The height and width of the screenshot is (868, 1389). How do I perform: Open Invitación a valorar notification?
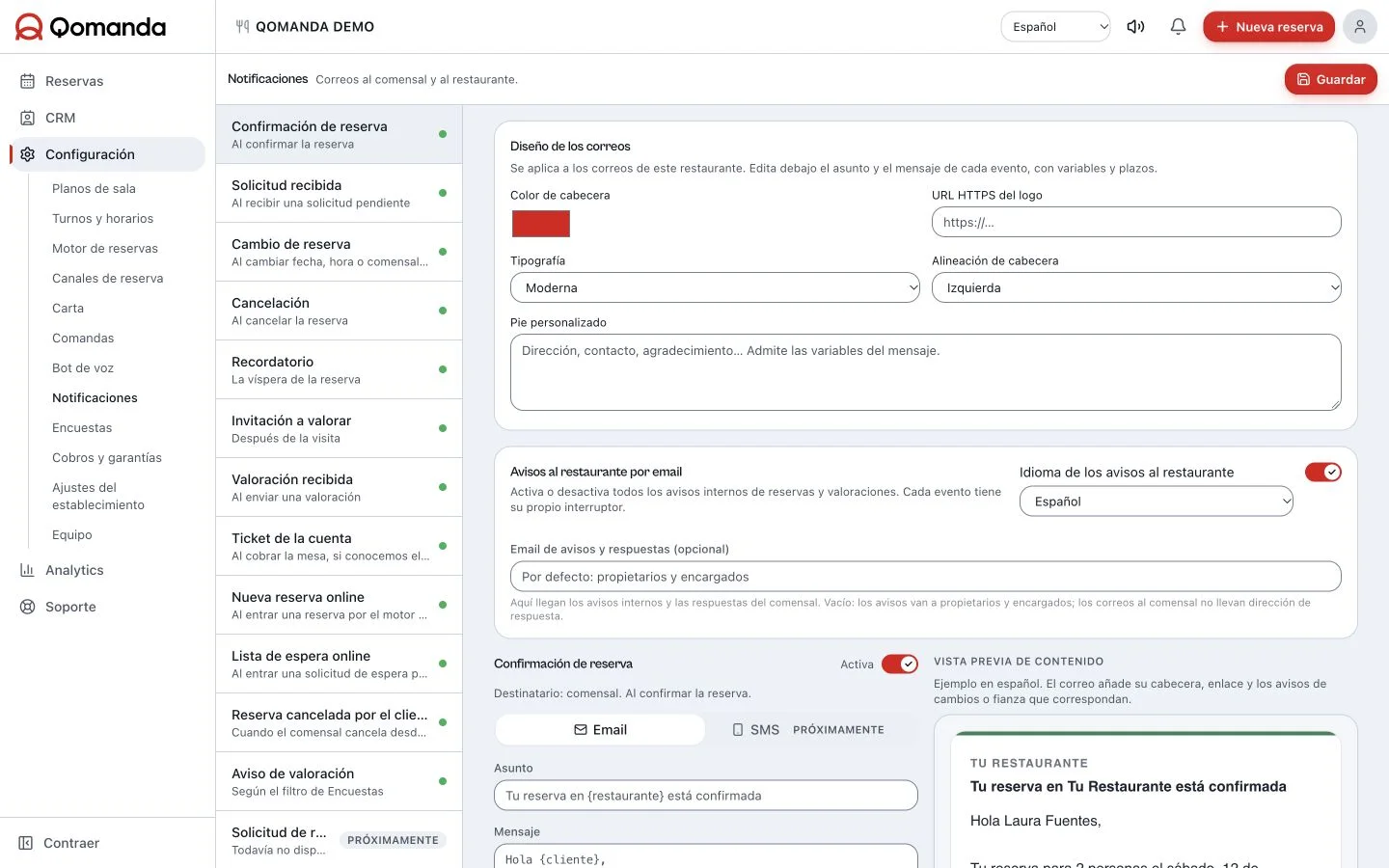(340, 428)
